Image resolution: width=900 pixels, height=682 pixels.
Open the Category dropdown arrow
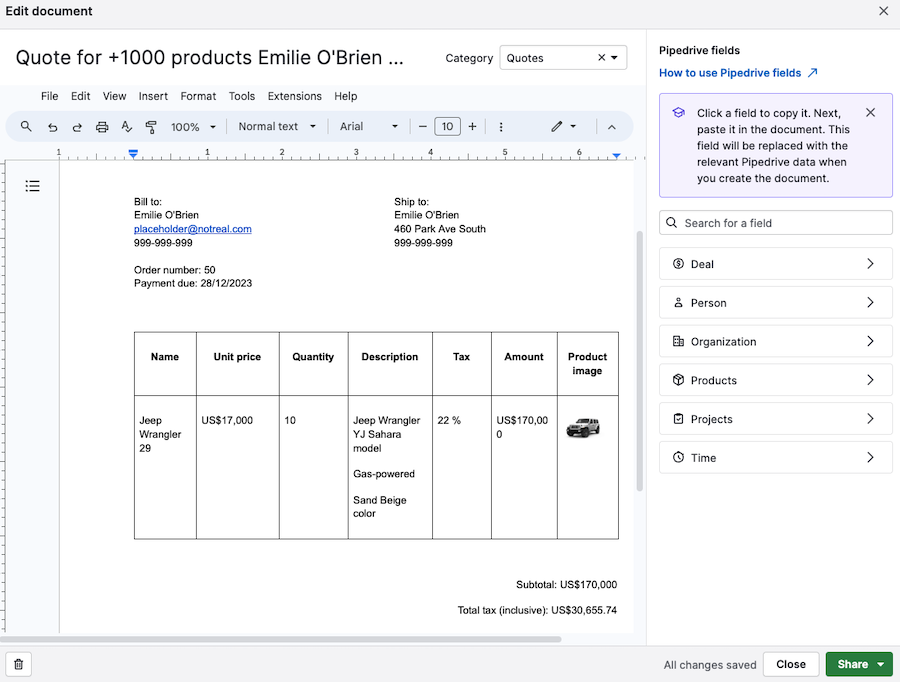[x=615, y=57]
